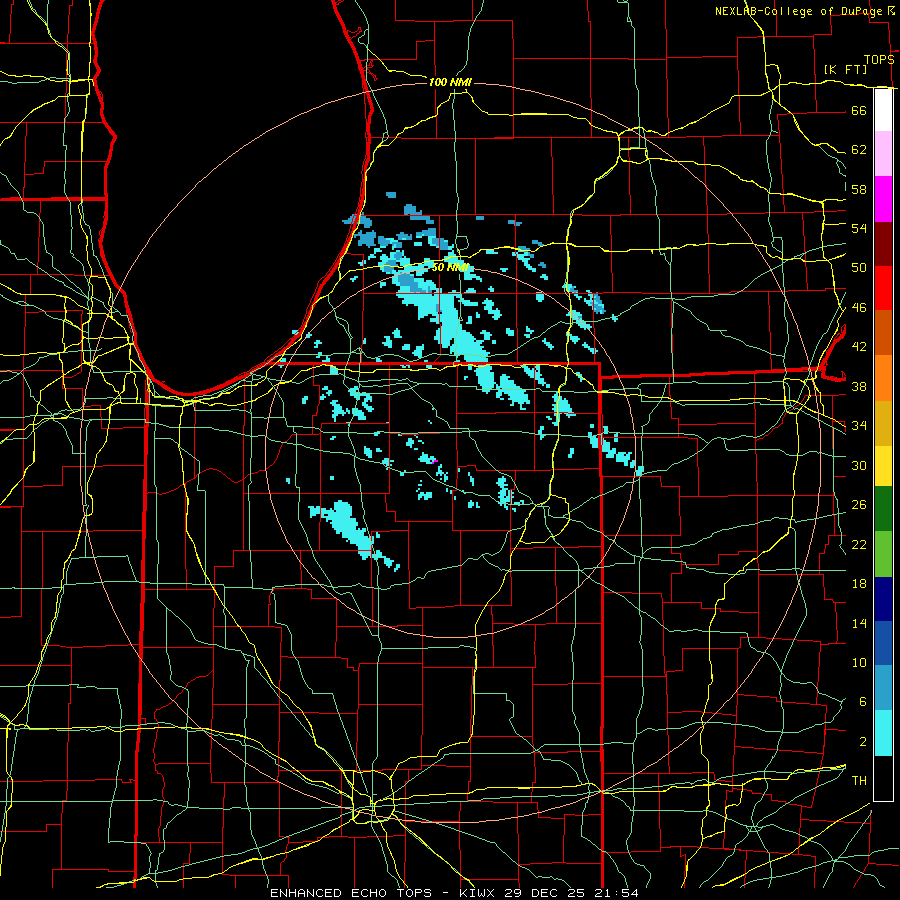
Task: Click the 6 value in the legend
Action: point(862,702)
